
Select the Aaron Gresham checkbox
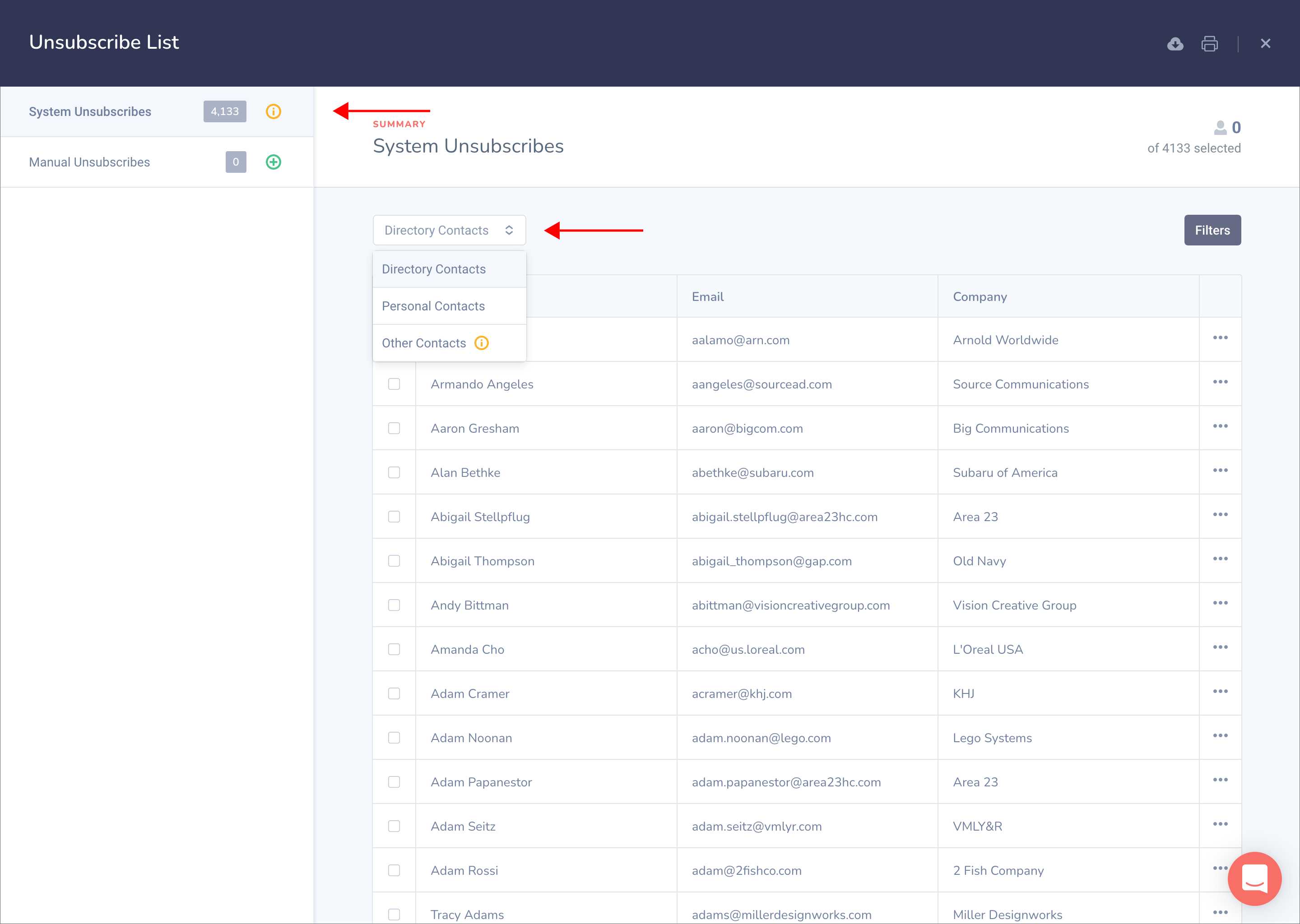(394, 429)
